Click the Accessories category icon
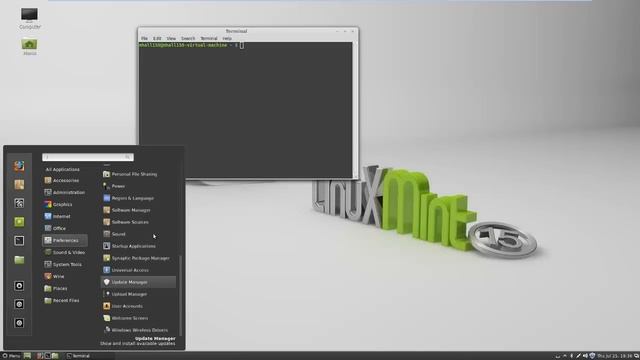Viewport: 640px width, 360px height. tap(48, 180)
